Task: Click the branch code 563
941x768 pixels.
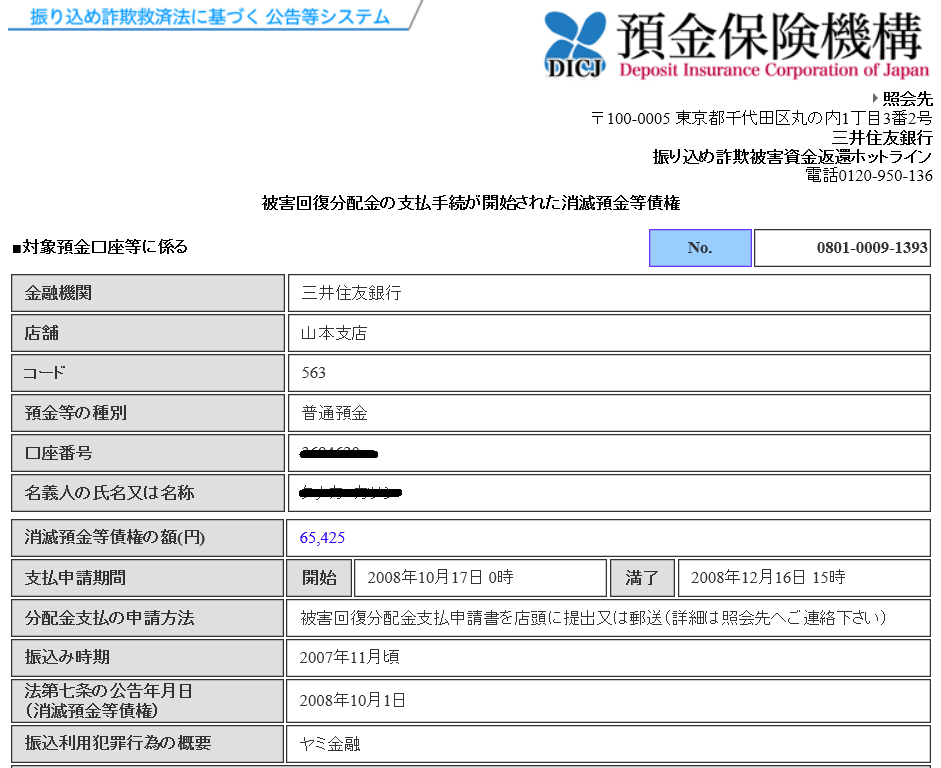Action: click(314, 373)
